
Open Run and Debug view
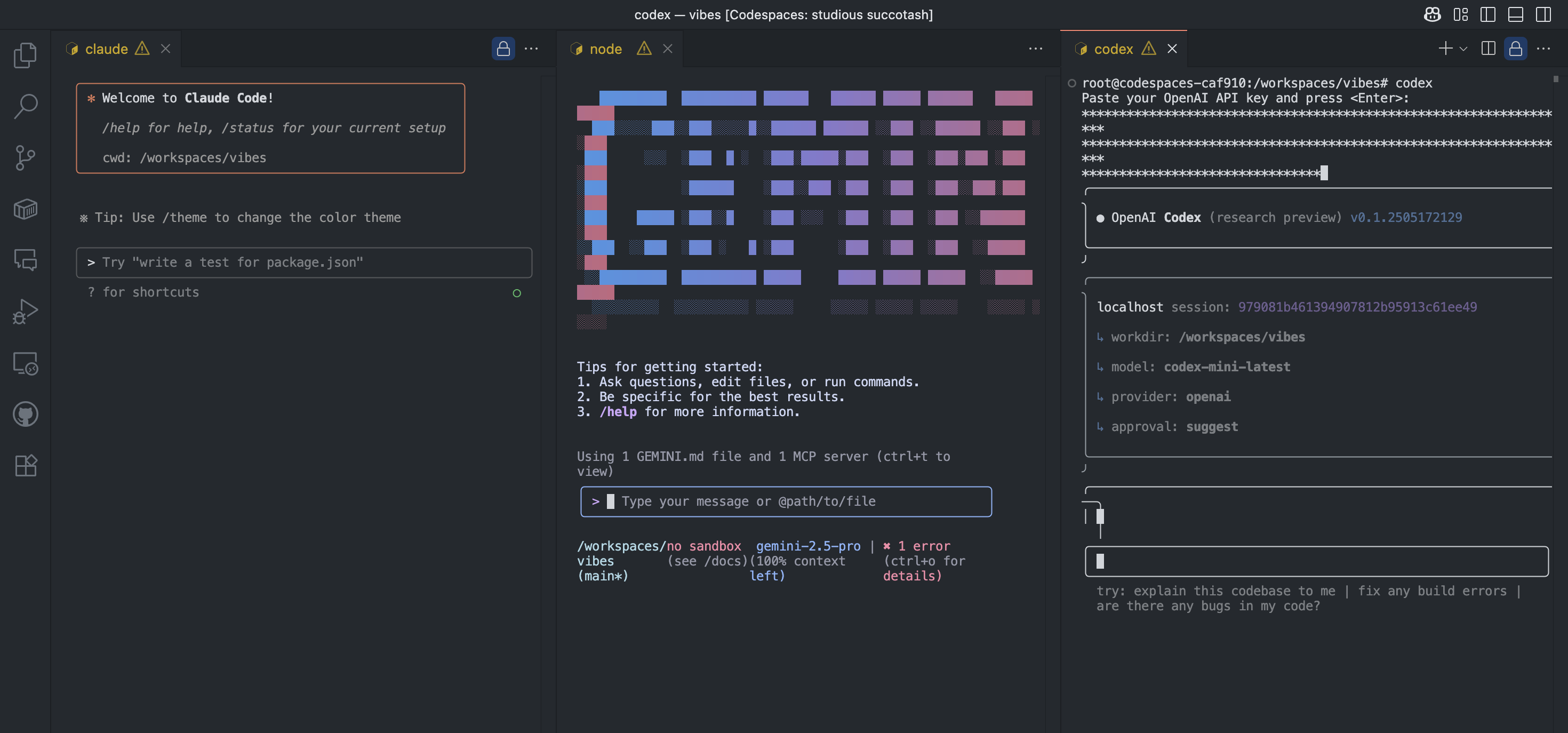[x=25, y=312]
